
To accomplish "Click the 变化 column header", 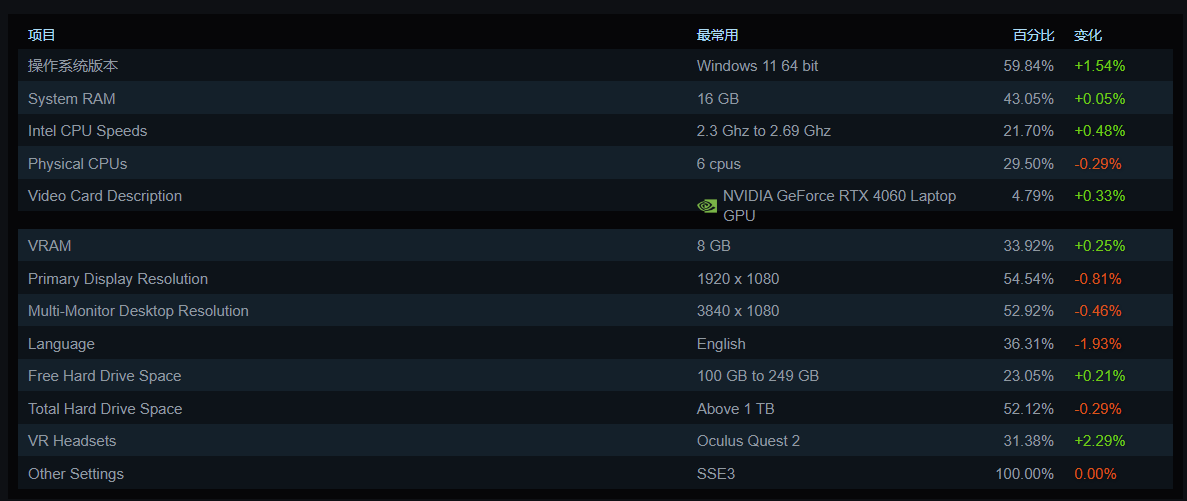I will (1088, 35).
